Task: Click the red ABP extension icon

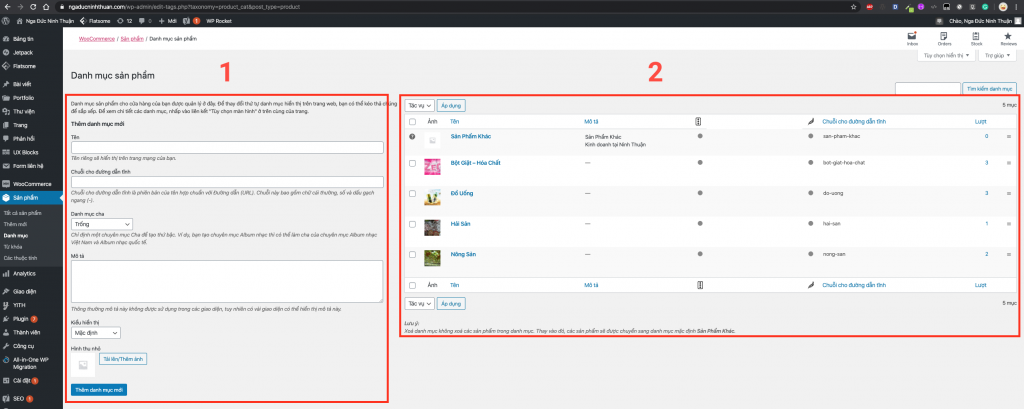Action: click(x=871, y=7)
